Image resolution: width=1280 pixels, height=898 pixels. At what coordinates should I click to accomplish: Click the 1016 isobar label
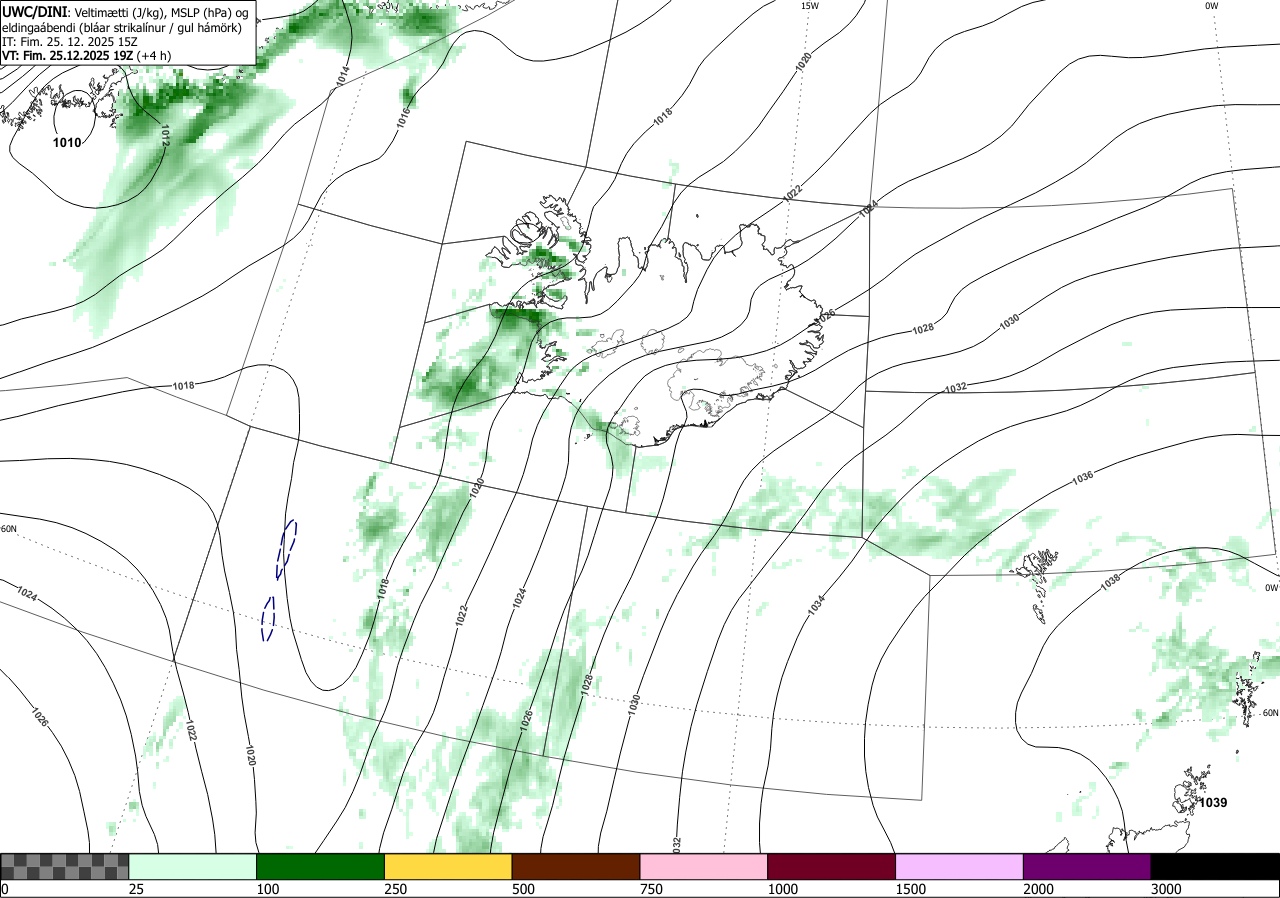[403, 118]
